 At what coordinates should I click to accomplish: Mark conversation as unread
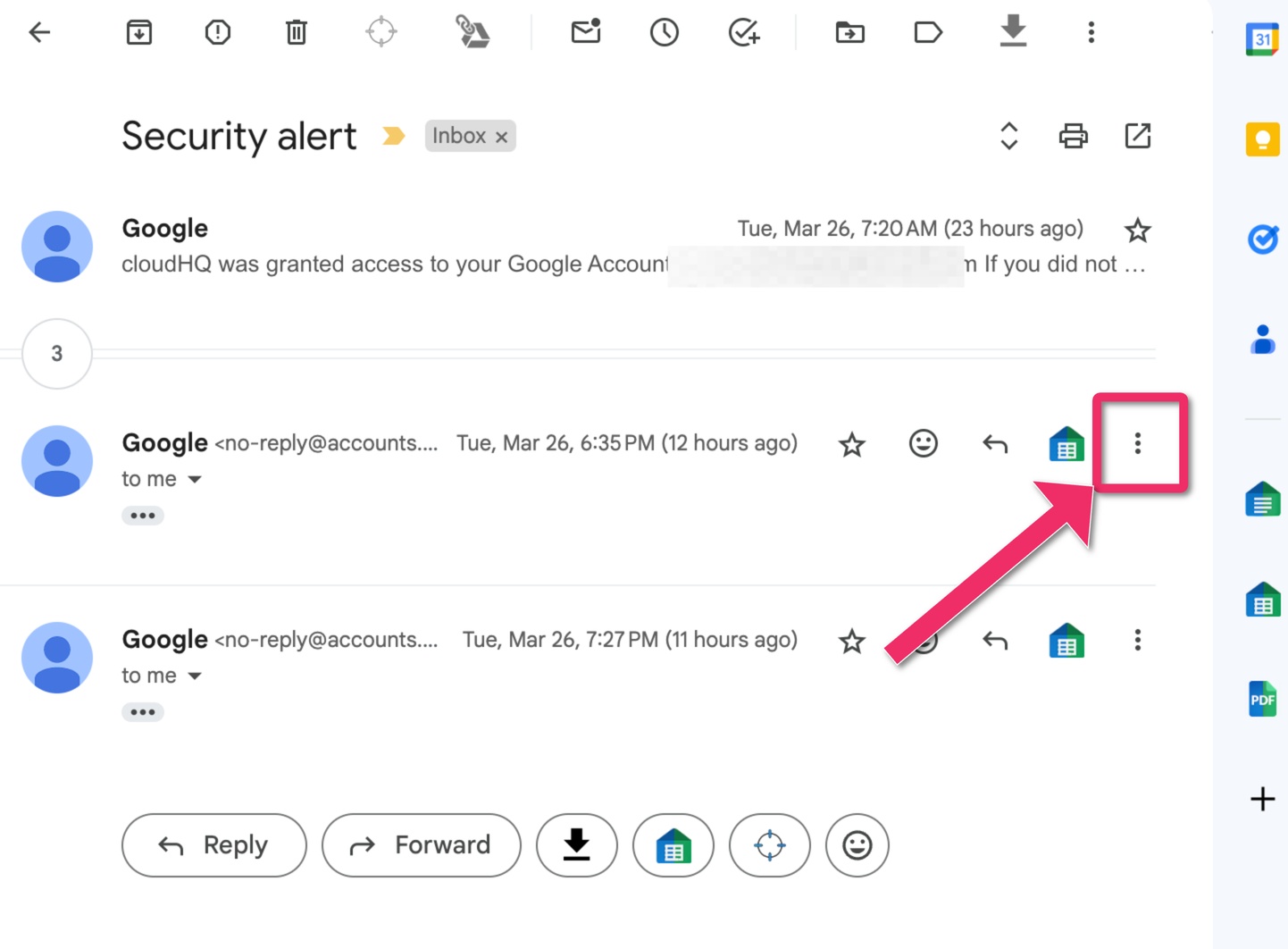[586, 32]
